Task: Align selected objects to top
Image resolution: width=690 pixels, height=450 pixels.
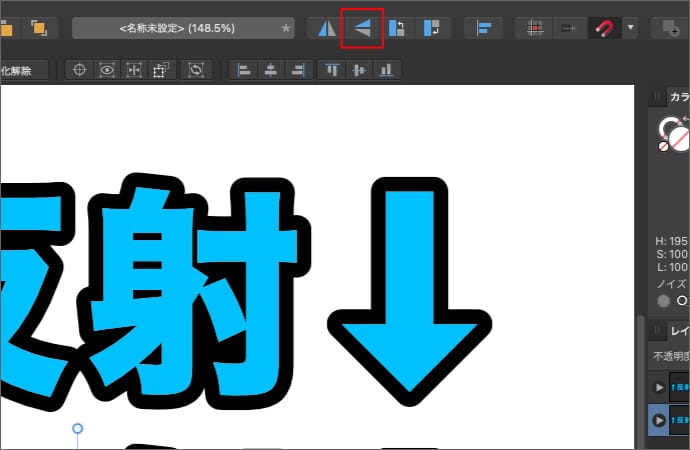Action: 332,70
